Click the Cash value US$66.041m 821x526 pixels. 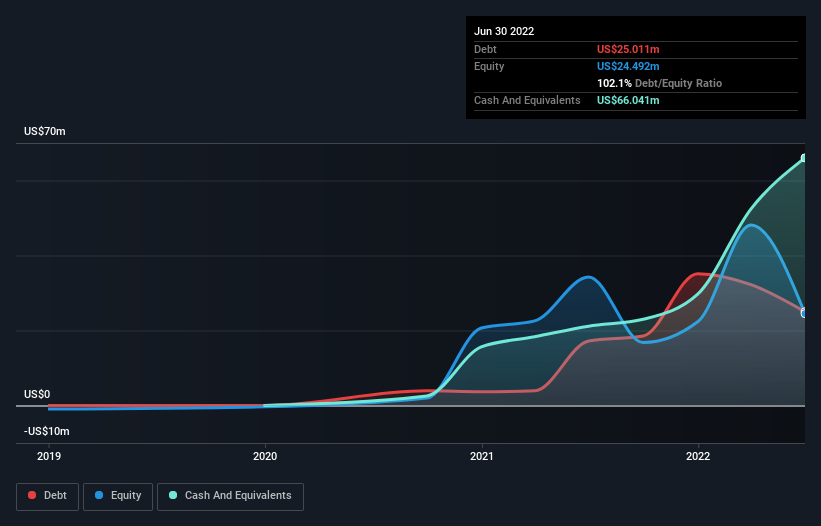(628, 100)
